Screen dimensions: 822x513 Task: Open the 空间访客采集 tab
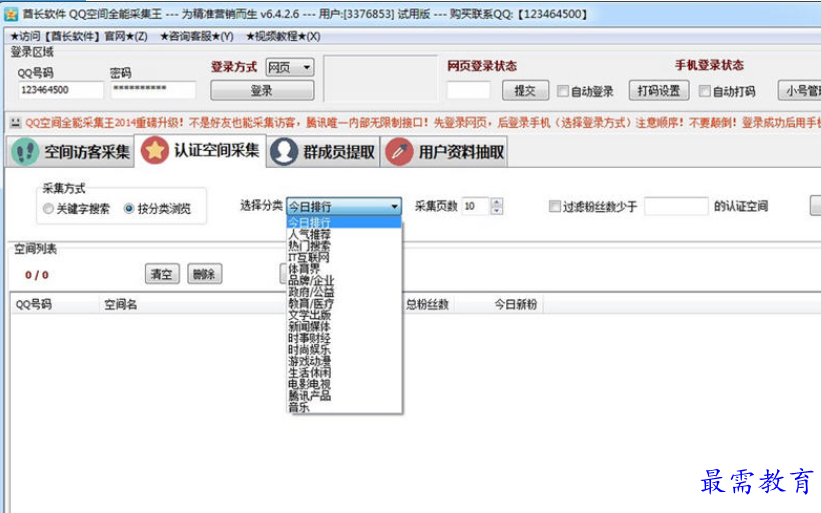coord(70,152)
